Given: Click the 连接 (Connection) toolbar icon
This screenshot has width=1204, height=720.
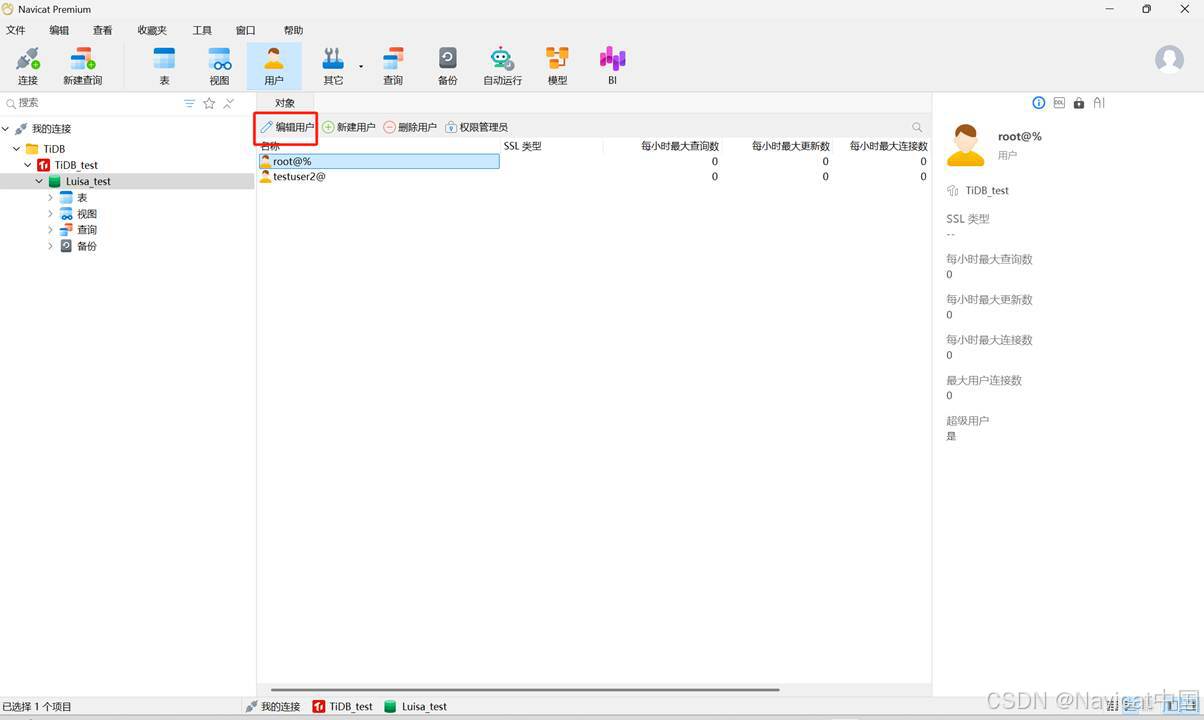Looking at the screenshot, I should 28,66.
